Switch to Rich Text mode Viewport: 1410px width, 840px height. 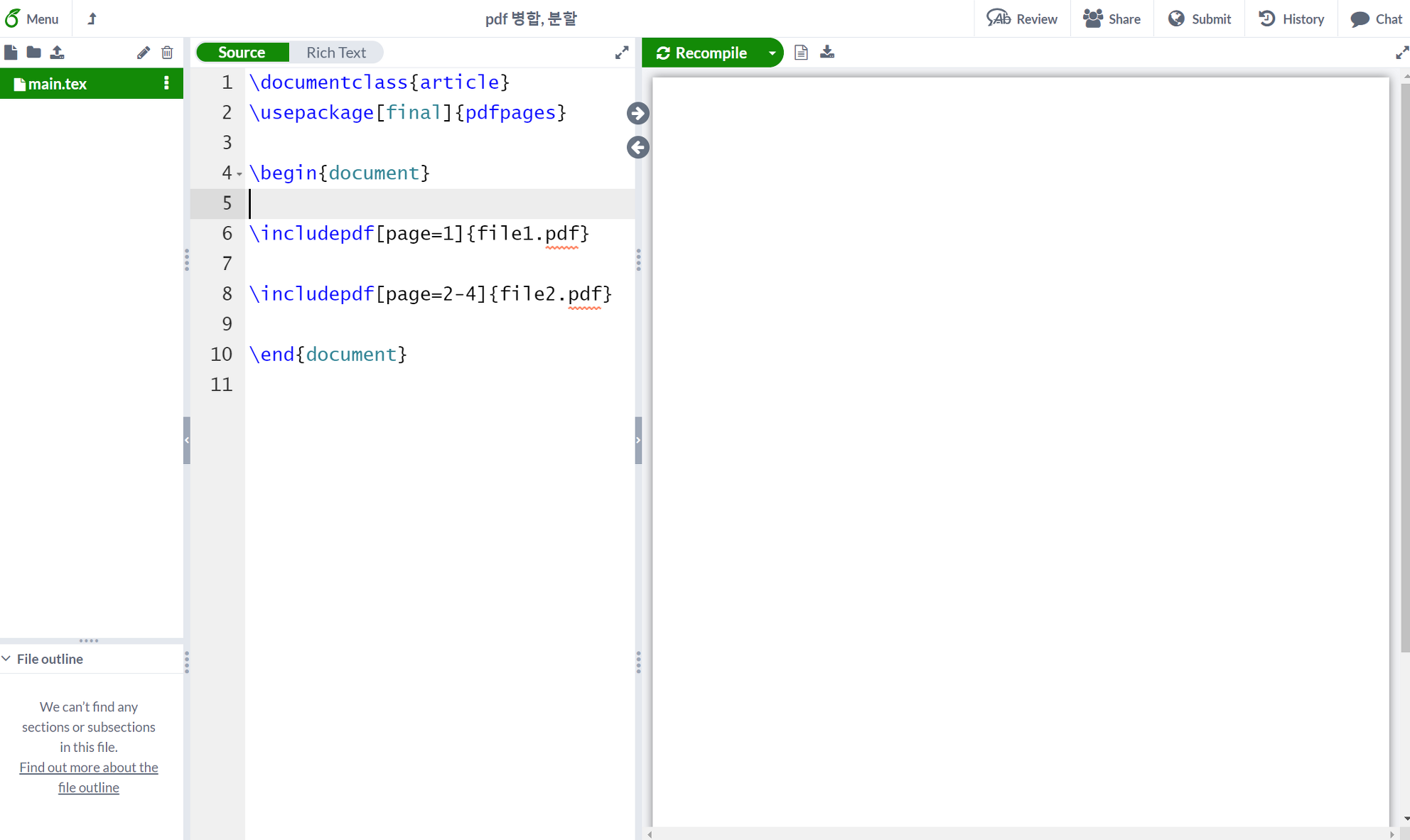coord(336,53)
